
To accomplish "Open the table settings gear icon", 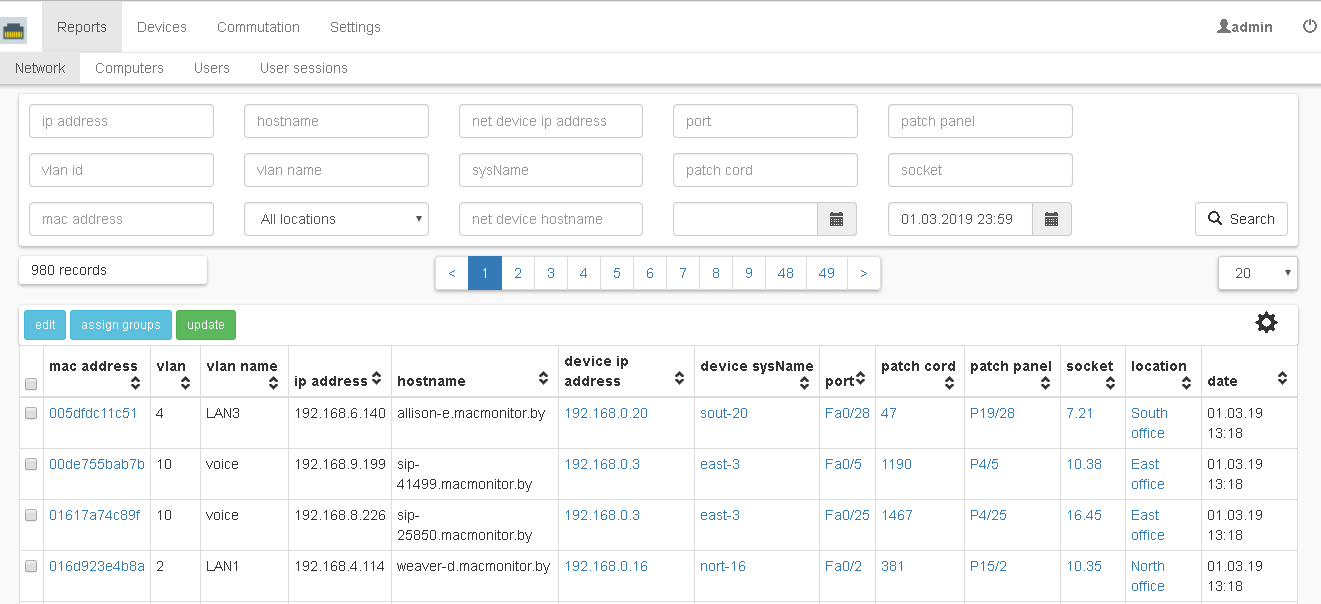I will pyautogui.click(x=1266, y=322).
